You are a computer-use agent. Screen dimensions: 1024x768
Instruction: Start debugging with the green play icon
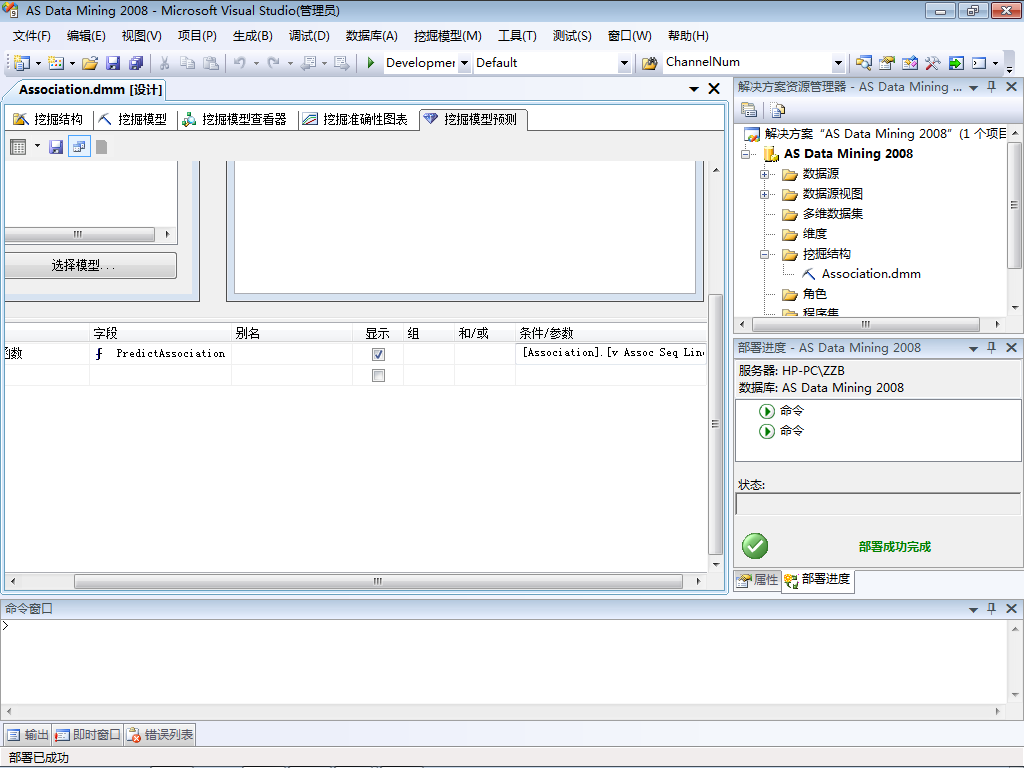[x=371, y=63]
